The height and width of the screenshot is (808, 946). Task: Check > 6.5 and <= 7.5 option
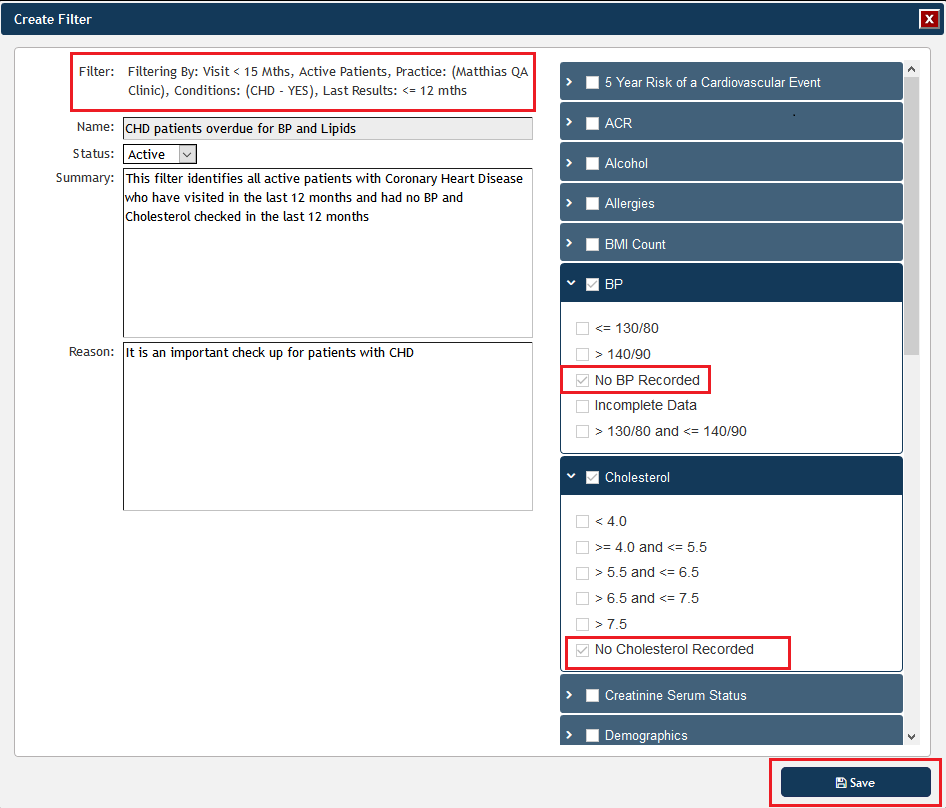click(582, 599)
